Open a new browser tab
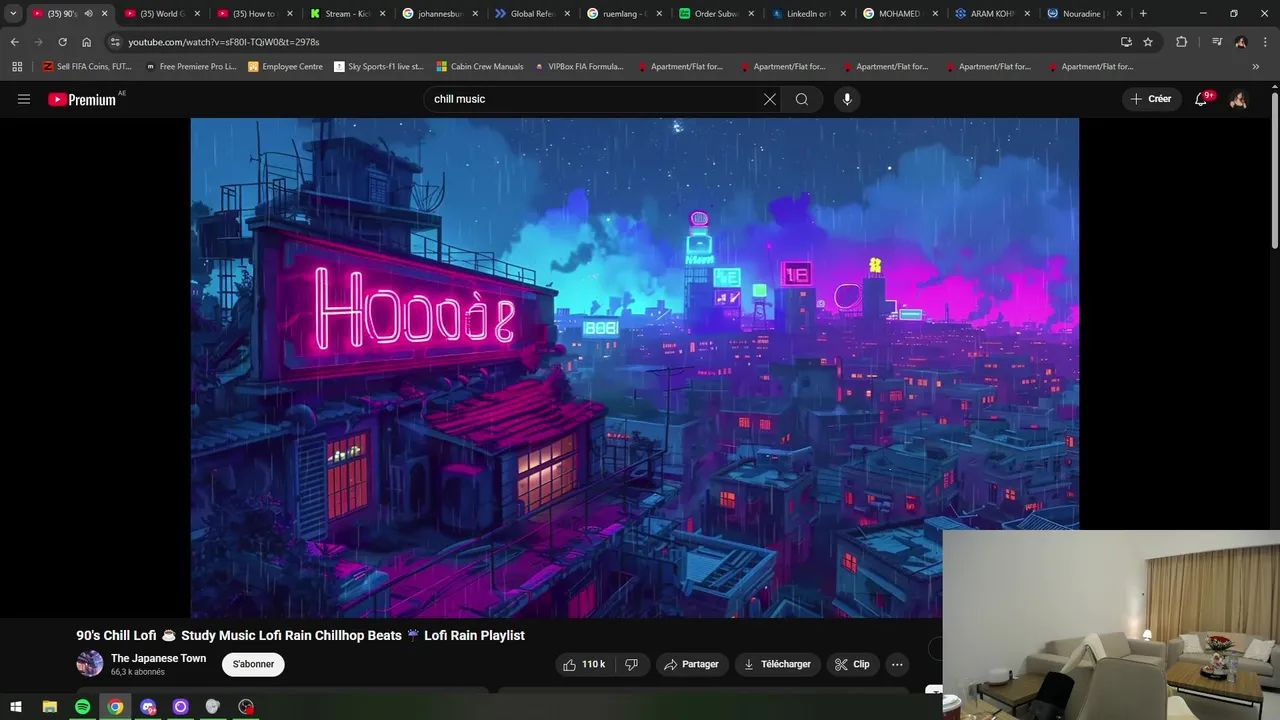This screenshot has height=720, width=1280. coord(1143,14)
